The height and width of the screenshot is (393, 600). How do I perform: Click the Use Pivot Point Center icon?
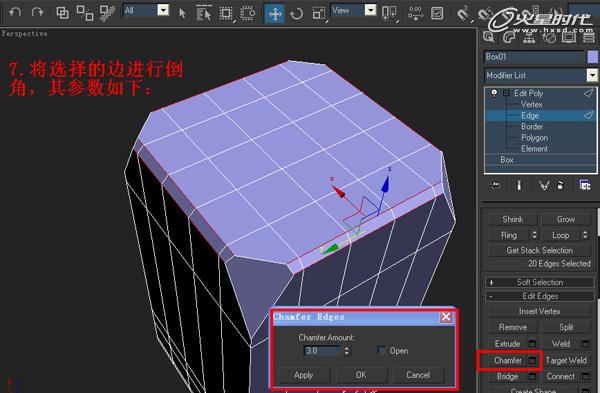click(389, 13)
